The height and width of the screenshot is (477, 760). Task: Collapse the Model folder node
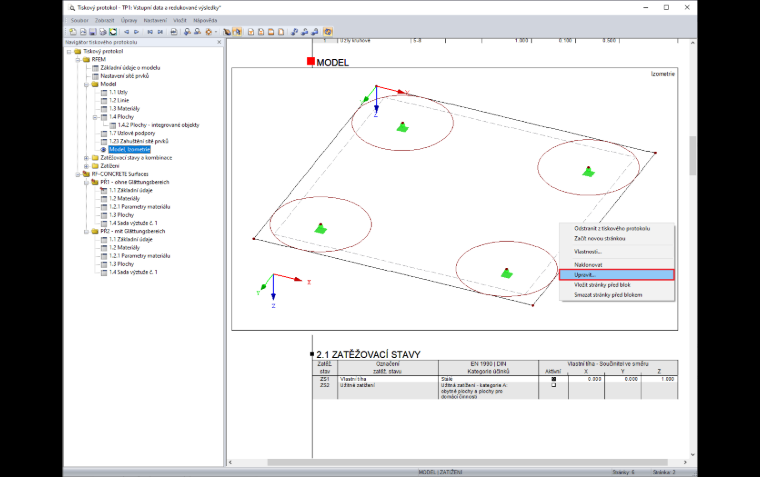pyautogui.click(x=86, y=84)
